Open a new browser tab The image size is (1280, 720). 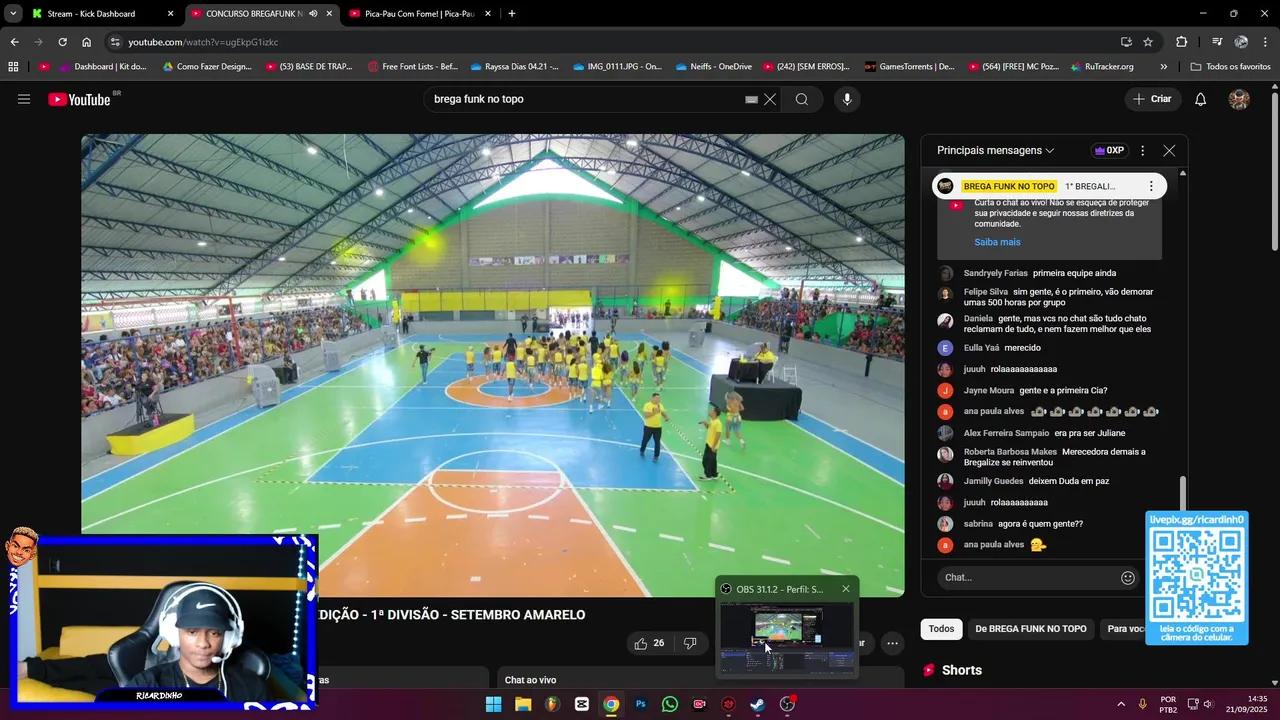(512, 14)
